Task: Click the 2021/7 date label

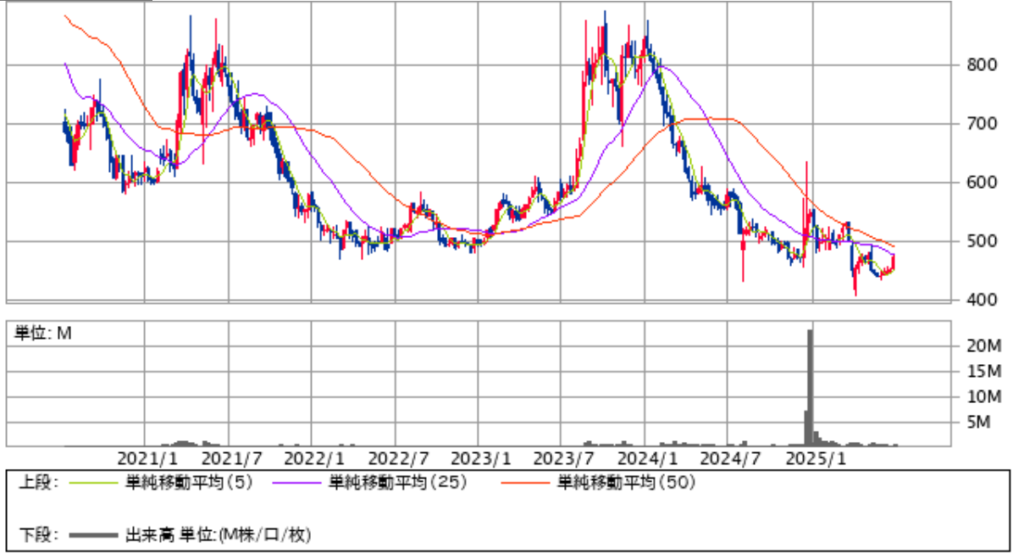Action: click(231, 459)
